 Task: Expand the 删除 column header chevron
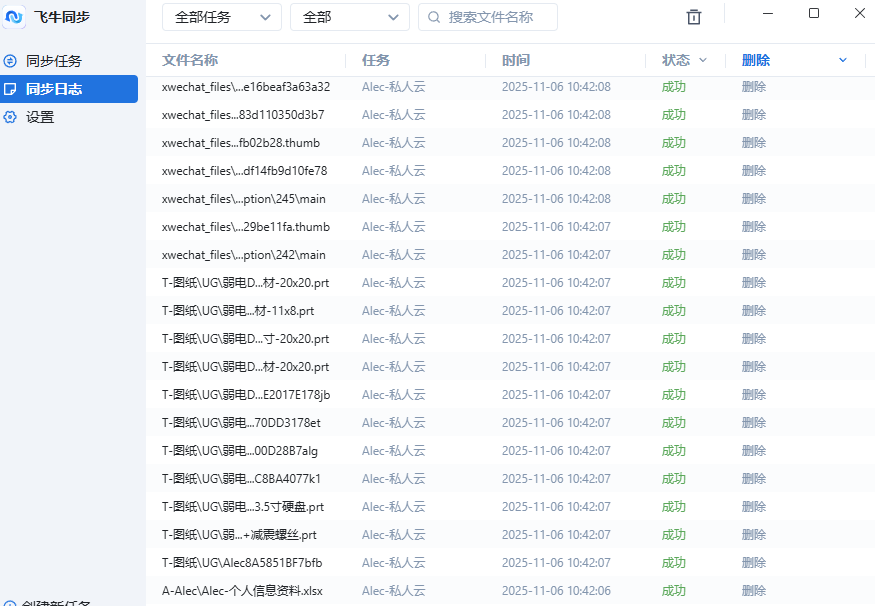[843, 60]
